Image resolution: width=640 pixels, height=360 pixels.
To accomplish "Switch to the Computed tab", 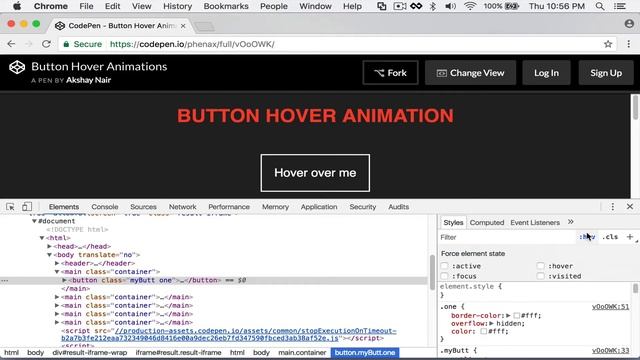I will coord(487,222).
